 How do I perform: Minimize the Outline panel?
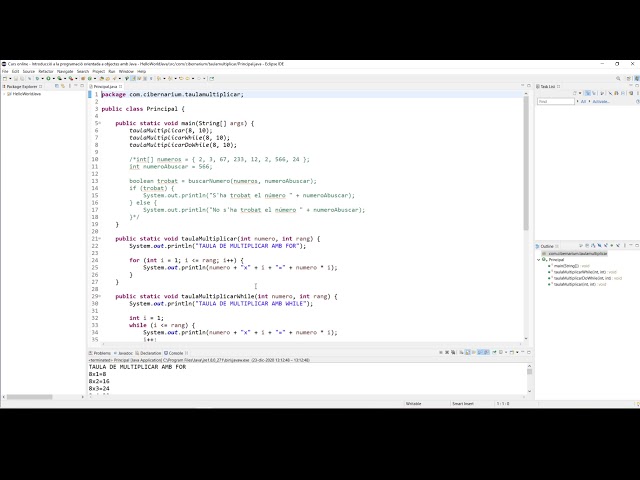[631, 245]
